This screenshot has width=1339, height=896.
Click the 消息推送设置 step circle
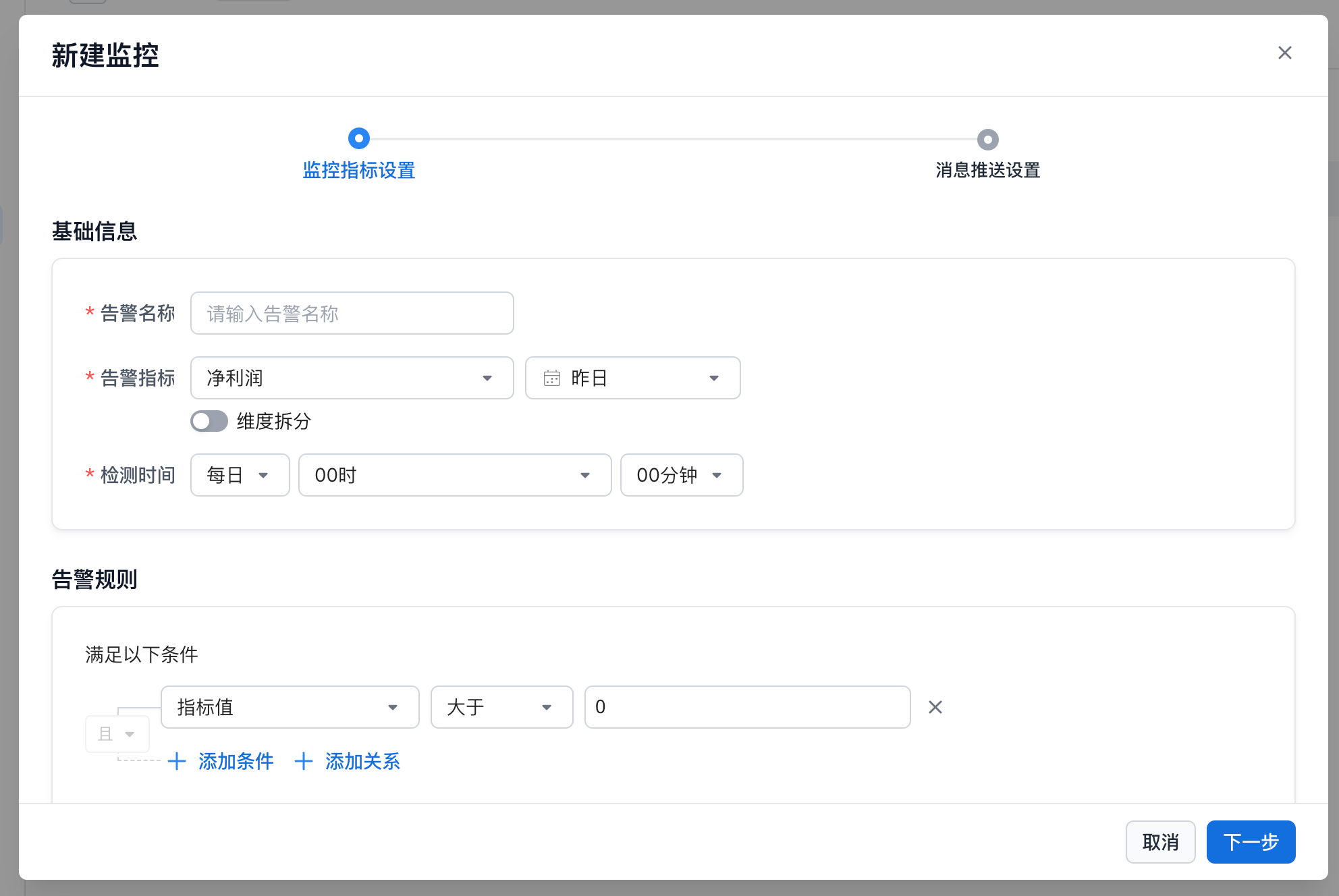click(x=987, y=140)
